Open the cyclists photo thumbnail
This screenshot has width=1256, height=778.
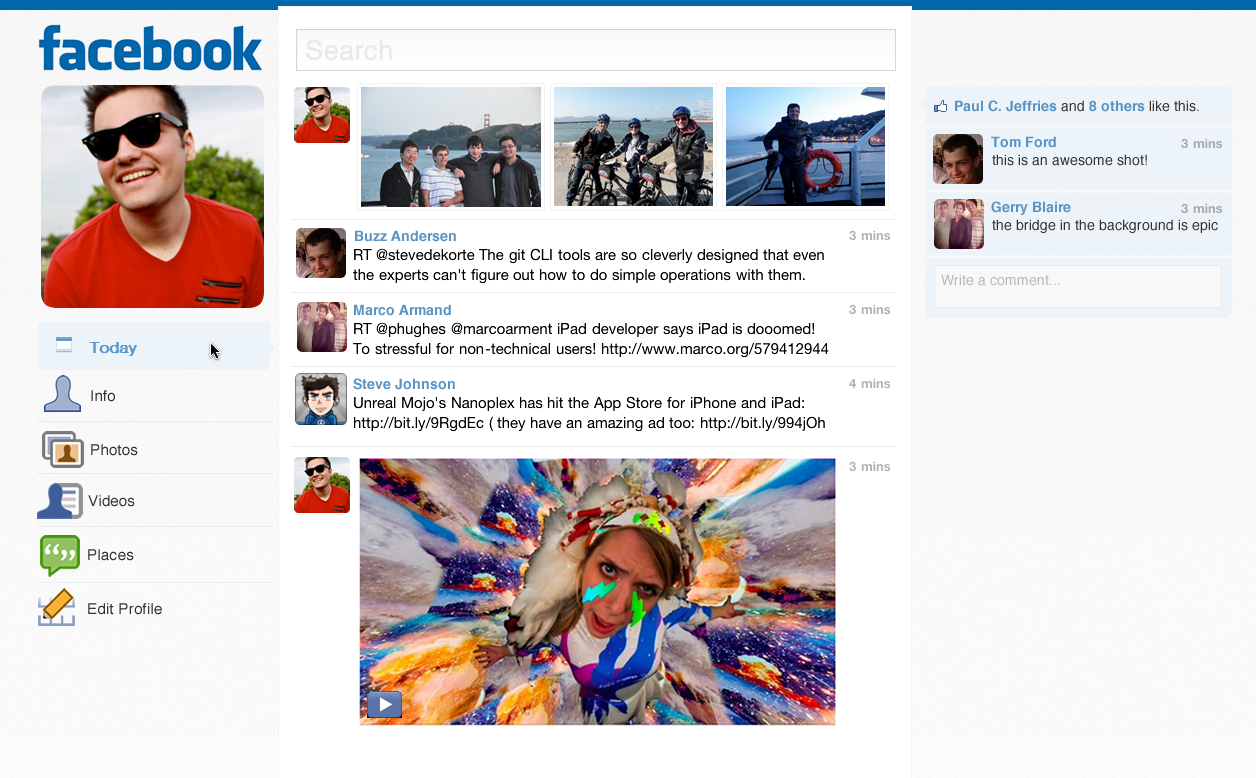tap(633, 147)
